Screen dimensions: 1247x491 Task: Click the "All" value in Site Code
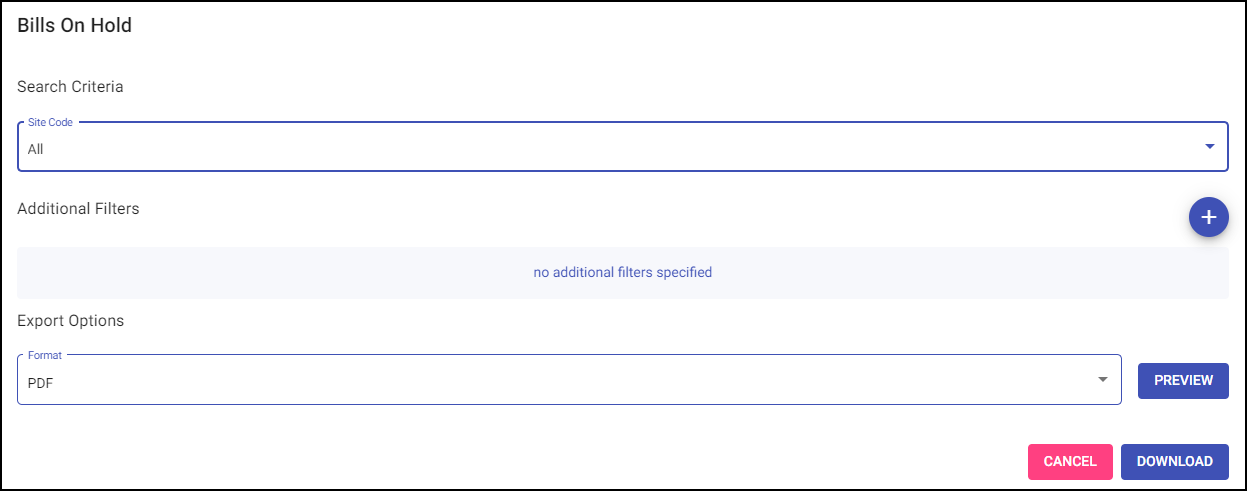point(36,149)
